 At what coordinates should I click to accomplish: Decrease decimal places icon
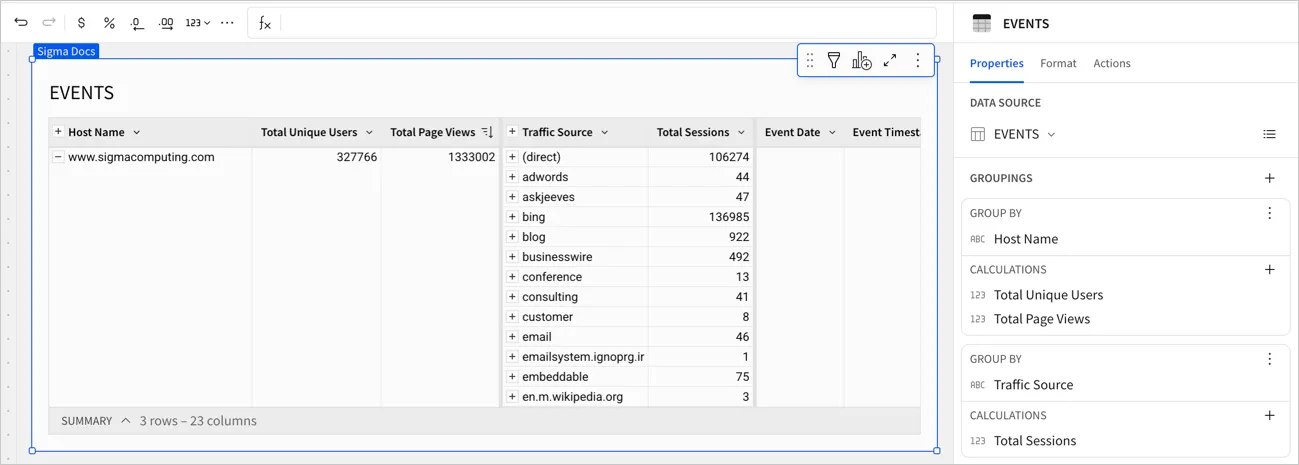137,23
